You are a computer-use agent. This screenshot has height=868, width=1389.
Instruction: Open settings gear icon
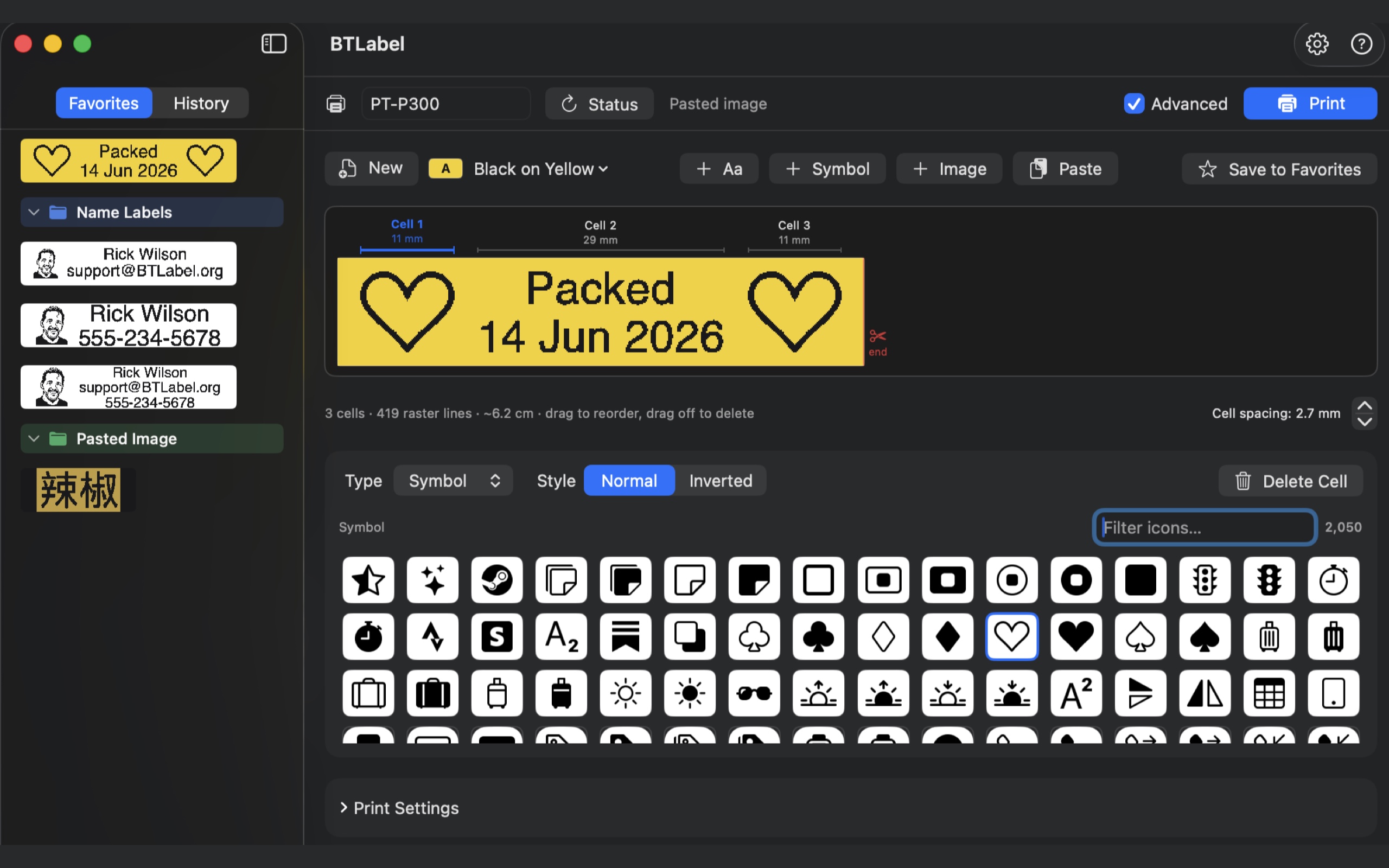point(1317,43)
